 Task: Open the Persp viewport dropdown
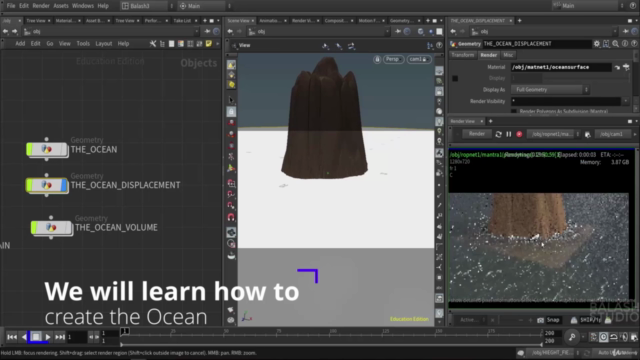coord(393,59)
